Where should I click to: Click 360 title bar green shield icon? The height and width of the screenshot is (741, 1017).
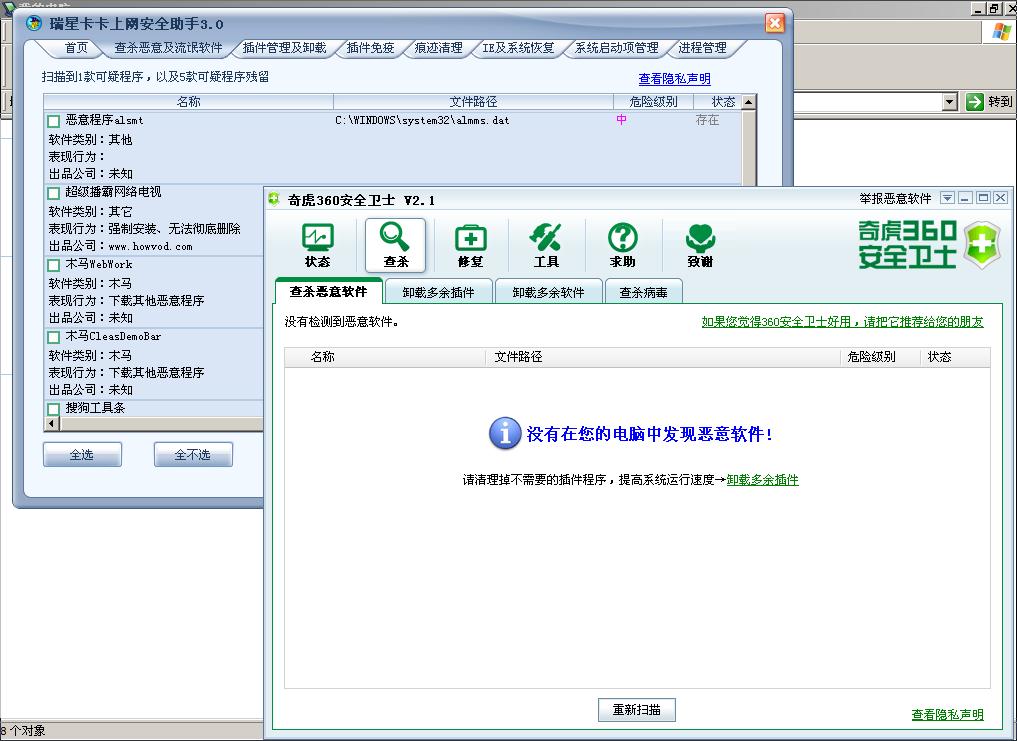click(274, 199)
